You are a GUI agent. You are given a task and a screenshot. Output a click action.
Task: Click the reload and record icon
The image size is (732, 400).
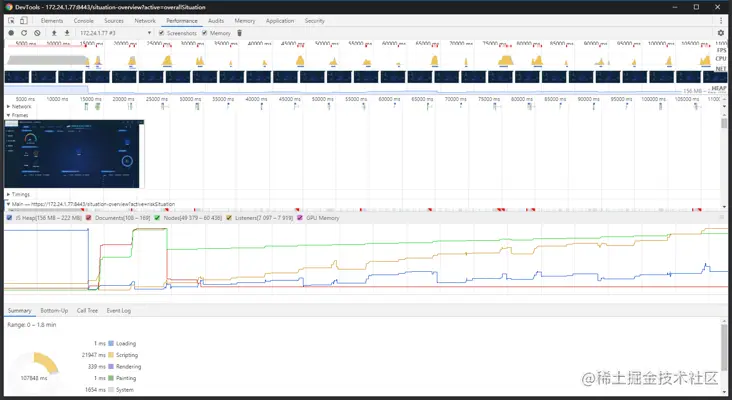click(x=24, y=33)
